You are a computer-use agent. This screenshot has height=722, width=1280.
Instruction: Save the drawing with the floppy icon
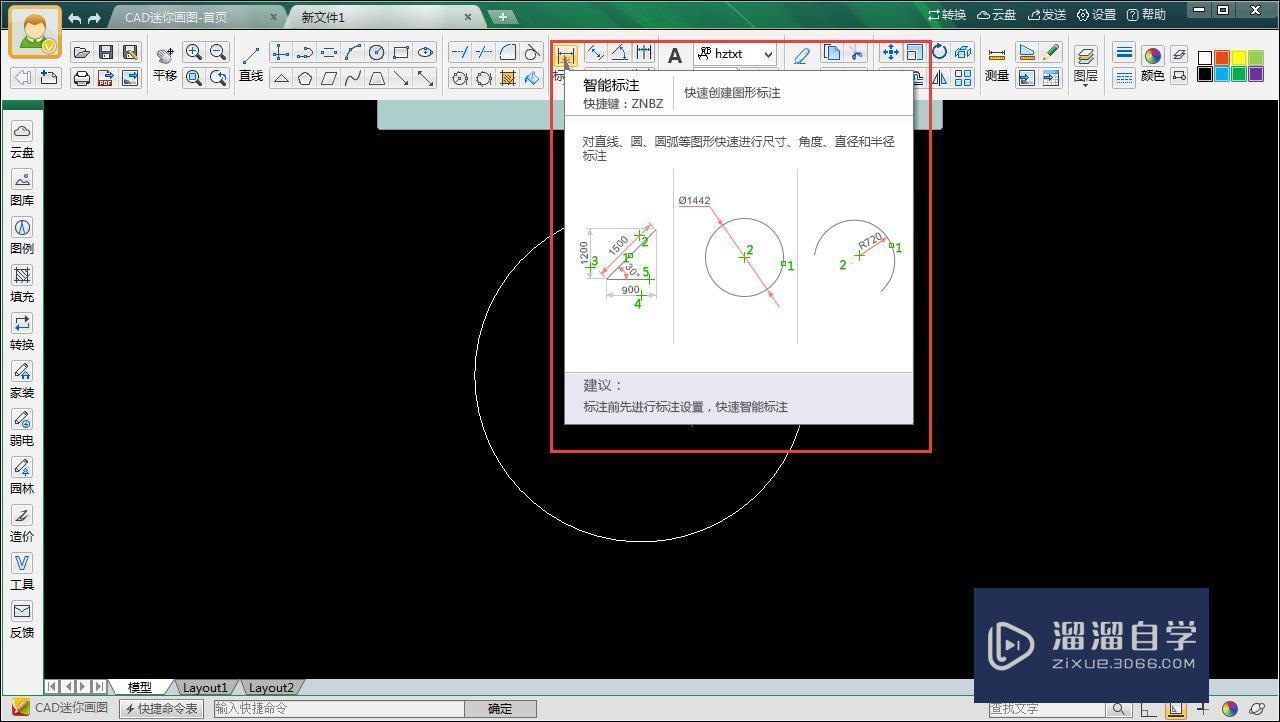[106, 53]
